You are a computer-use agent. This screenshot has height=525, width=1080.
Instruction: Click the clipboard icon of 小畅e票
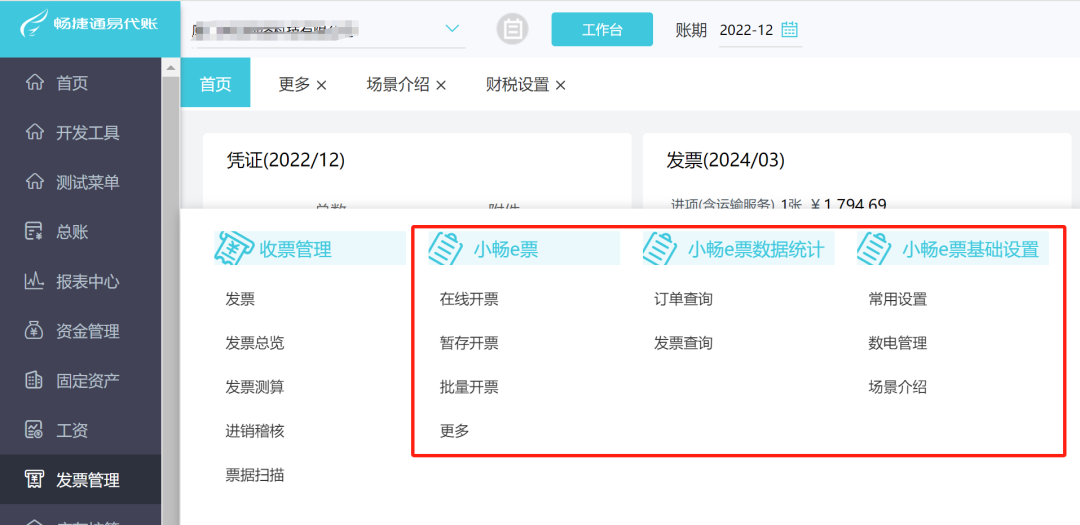[446, 248]
